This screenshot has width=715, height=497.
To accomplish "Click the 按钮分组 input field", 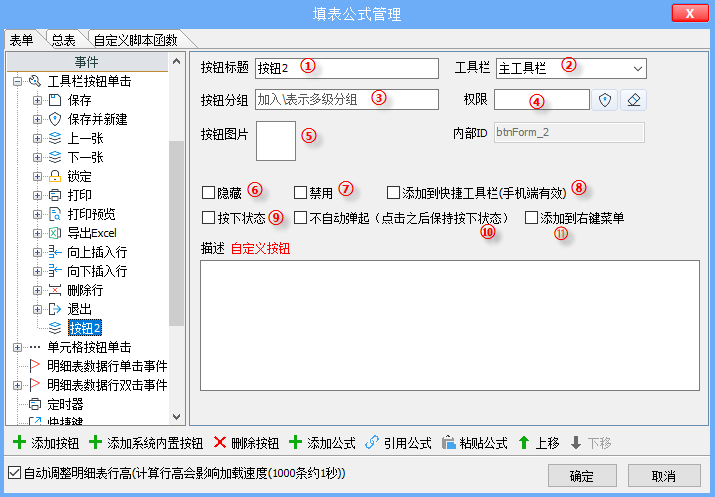I will click(x=347, y=99).
